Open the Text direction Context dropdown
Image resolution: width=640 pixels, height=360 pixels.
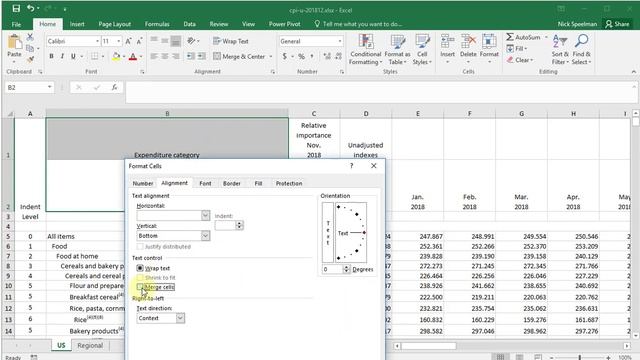180,318
